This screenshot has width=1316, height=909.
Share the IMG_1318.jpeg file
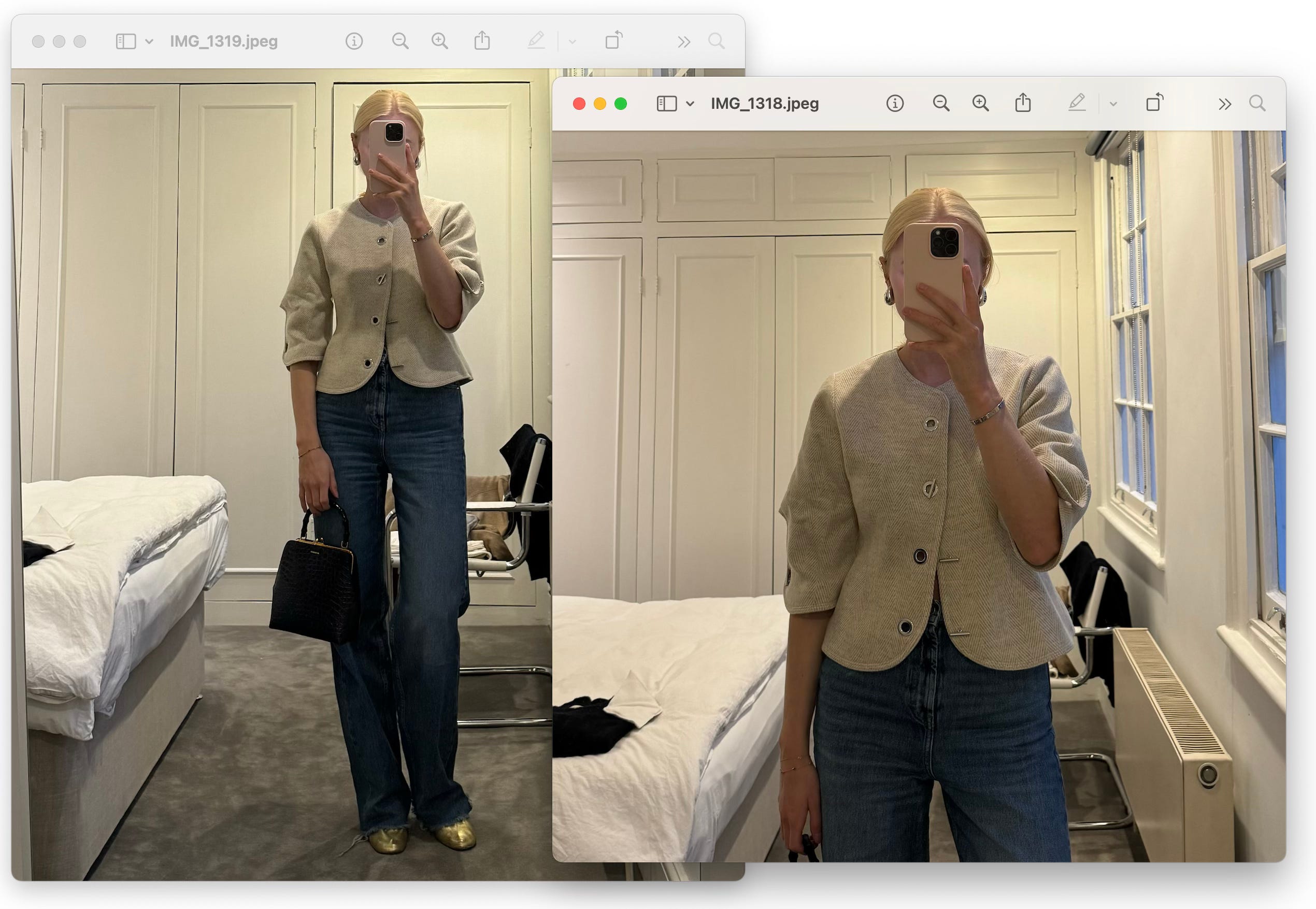tap(1023, 103)
